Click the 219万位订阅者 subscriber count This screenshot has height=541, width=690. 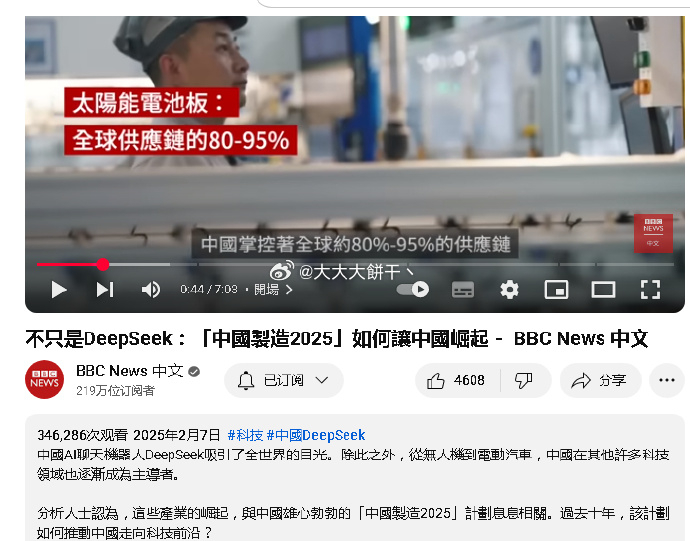pyautogui.click(x=115, y=390)
